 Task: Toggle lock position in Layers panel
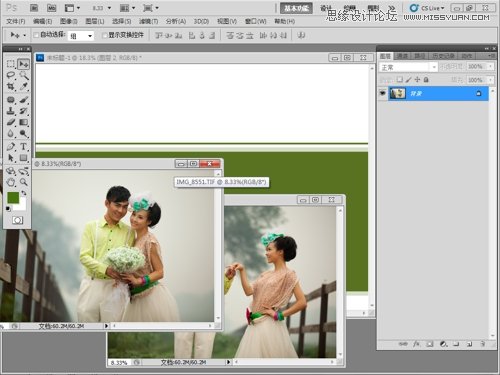tap(417, 80)
